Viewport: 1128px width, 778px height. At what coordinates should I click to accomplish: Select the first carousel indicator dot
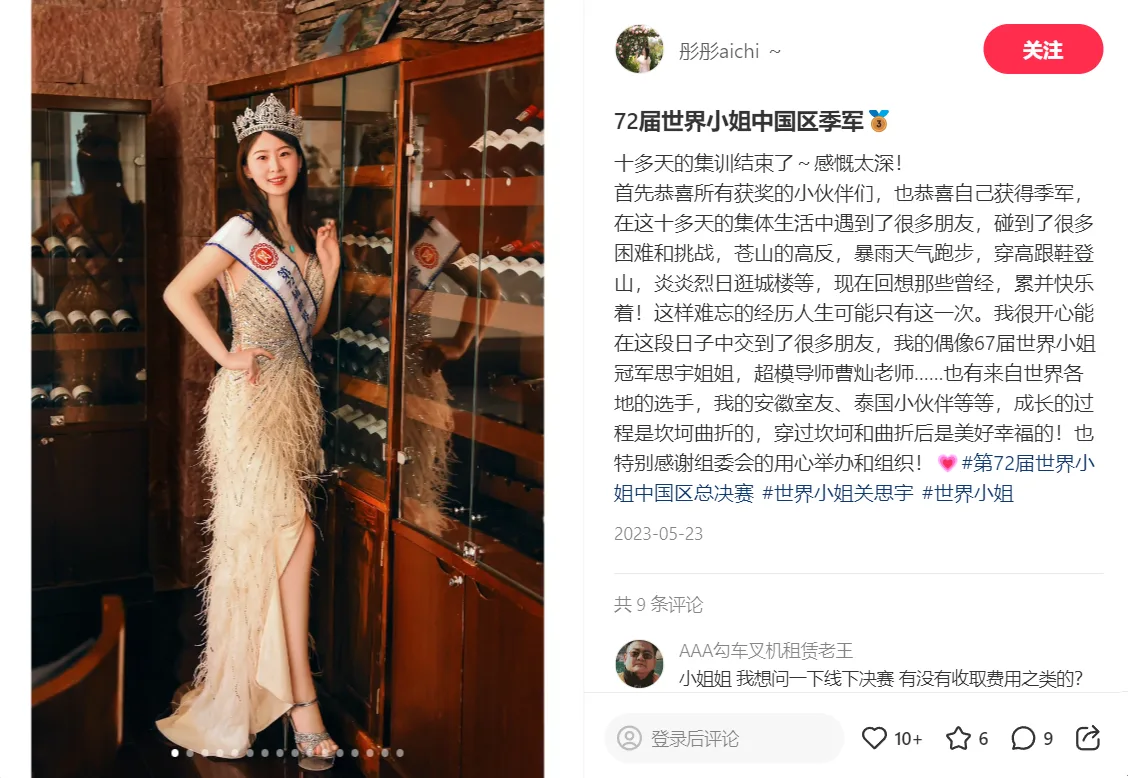tap(175, 753)
